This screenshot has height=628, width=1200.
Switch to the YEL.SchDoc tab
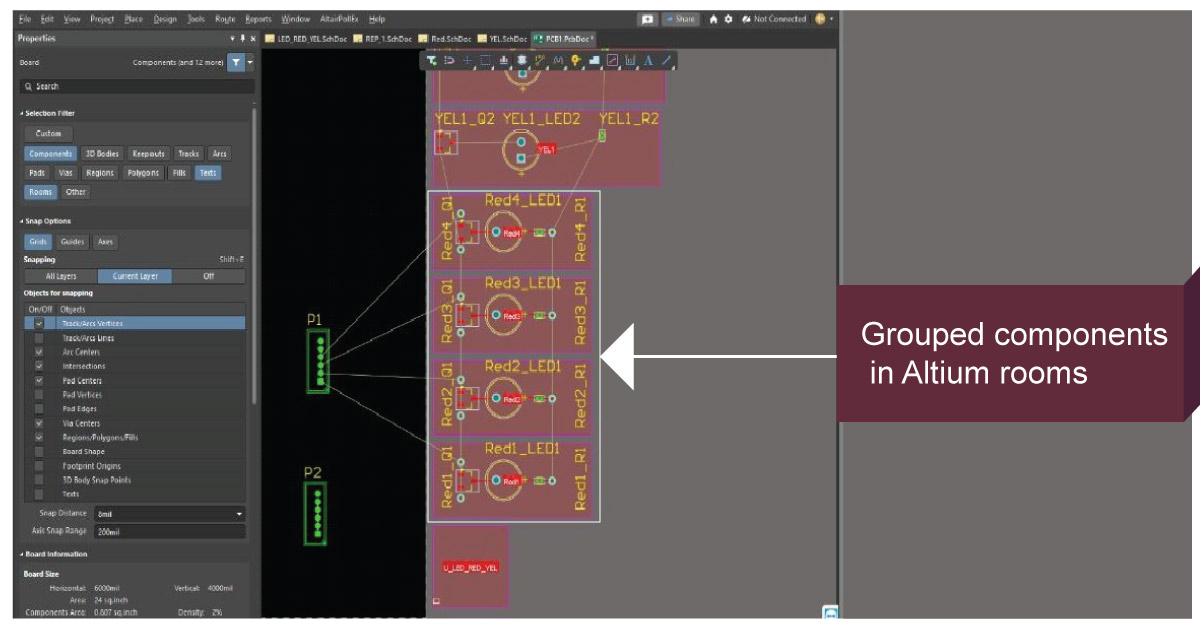point(507,33)
